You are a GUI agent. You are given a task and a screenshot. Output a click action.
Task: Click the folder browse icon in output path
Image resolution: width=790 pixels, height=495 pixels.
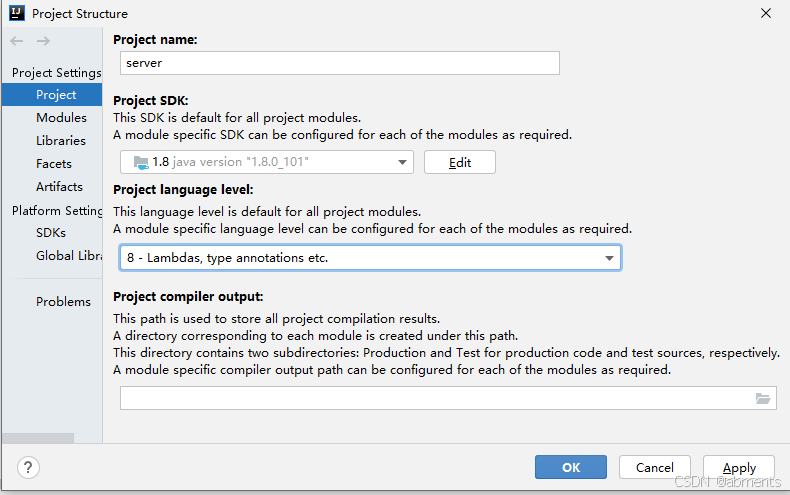click(763, 398)
